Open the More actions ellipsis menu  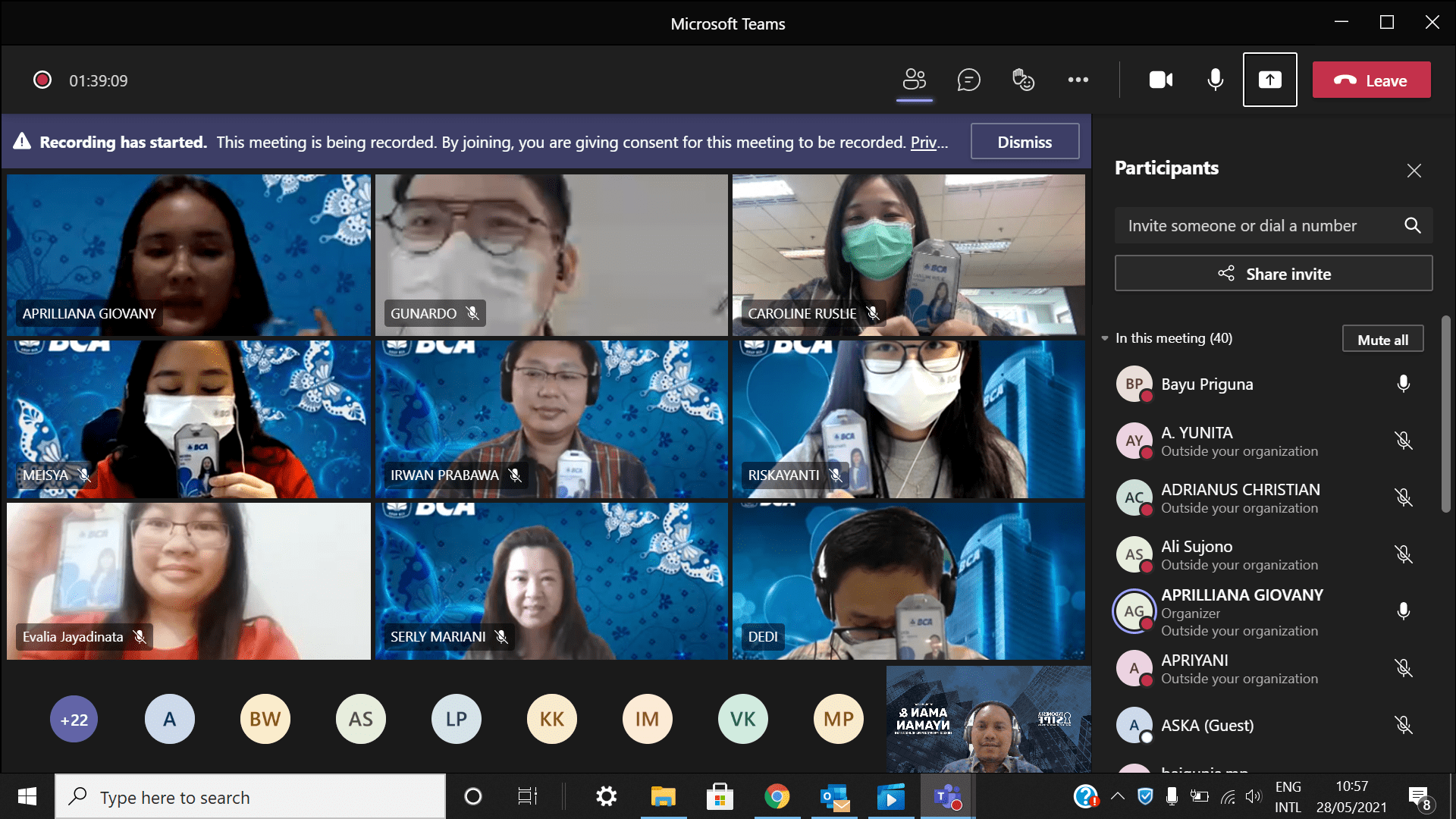(x=1078, y=80)
